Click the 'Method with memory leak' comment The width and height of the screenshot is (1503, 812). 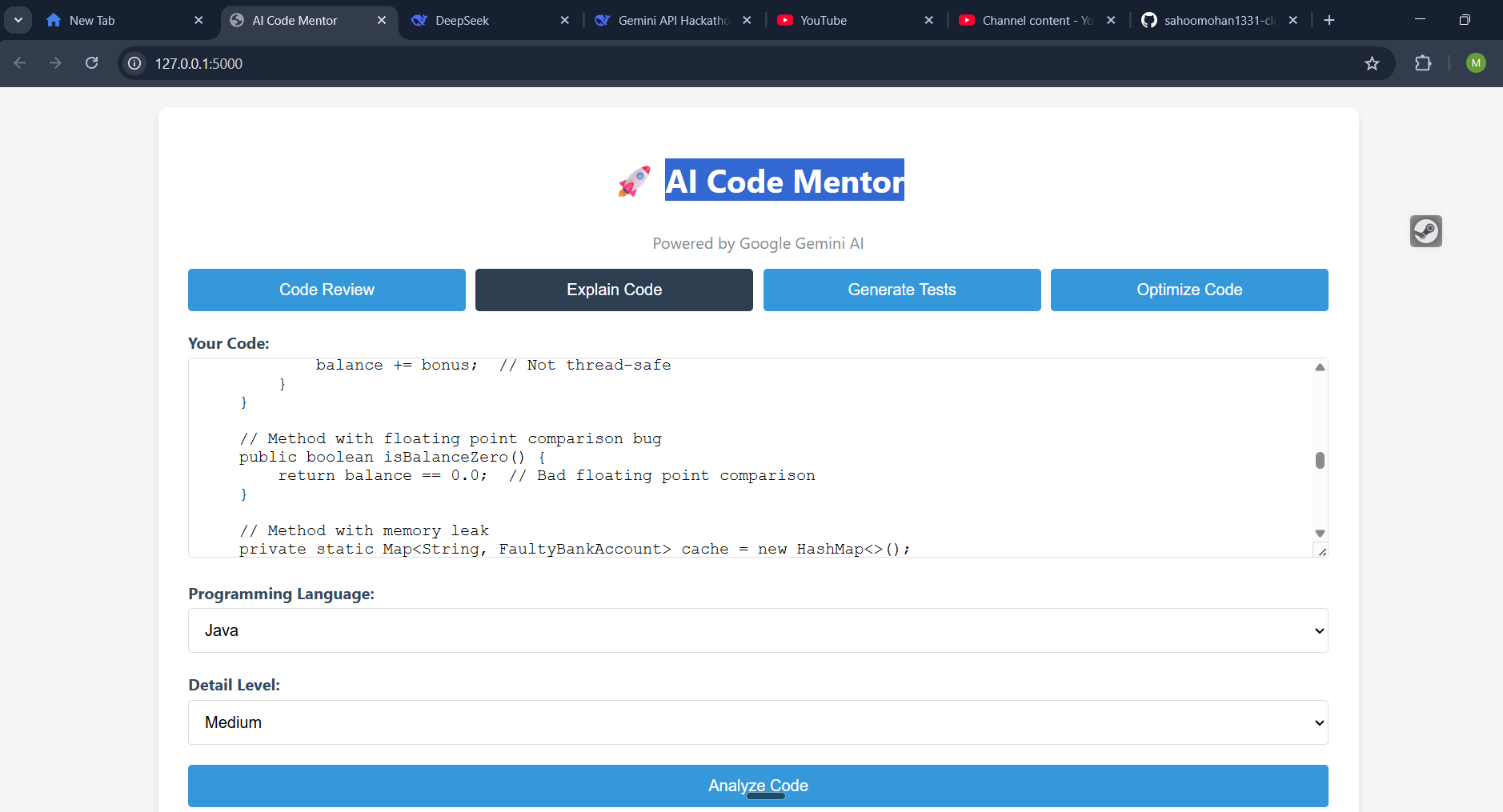[x=364, y=530]
